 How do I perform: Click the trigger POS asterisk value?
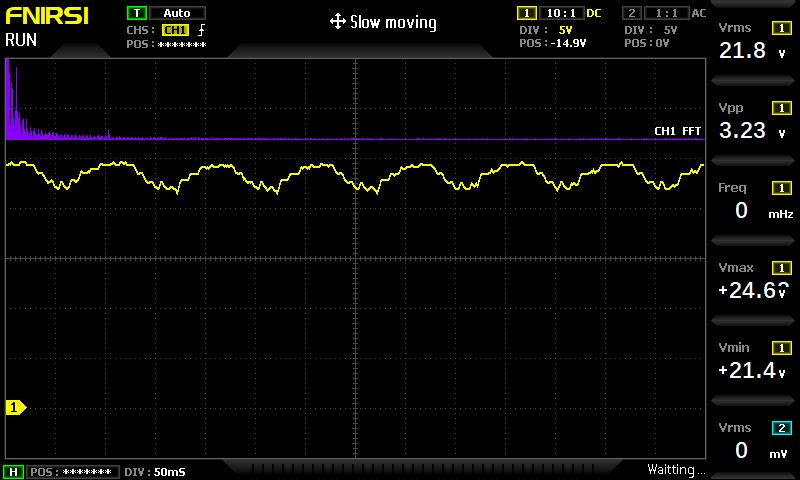pos(182,45)
